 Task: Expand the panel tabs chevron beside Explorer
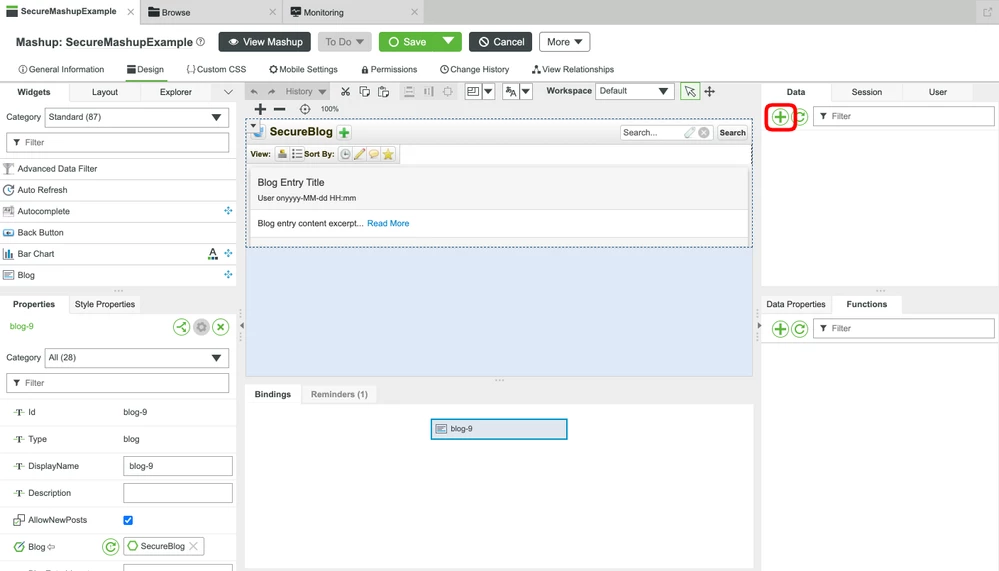point(228,92)
